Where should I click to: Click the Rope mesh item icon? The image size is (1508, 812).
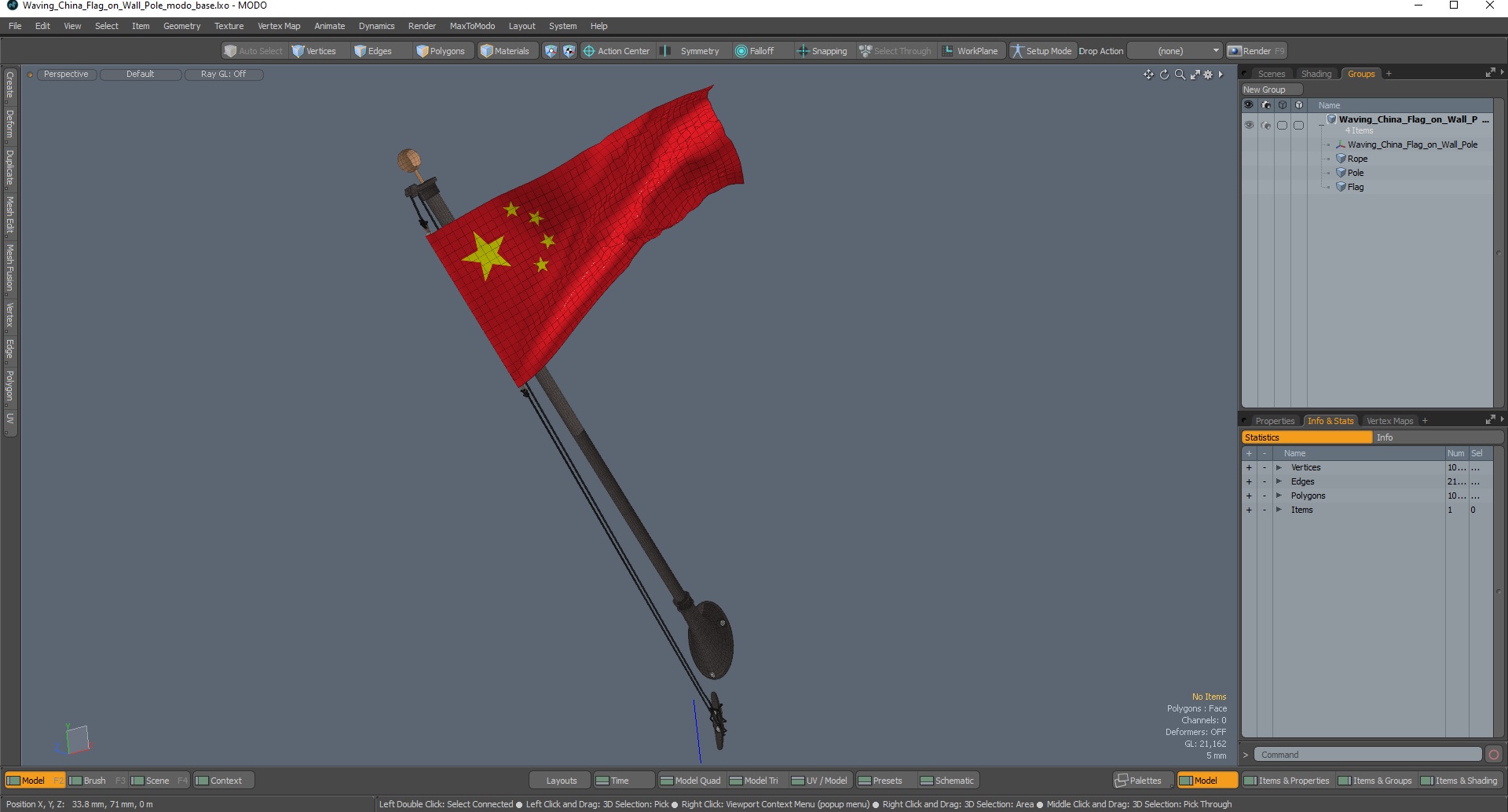click(x=1341, y=159)
